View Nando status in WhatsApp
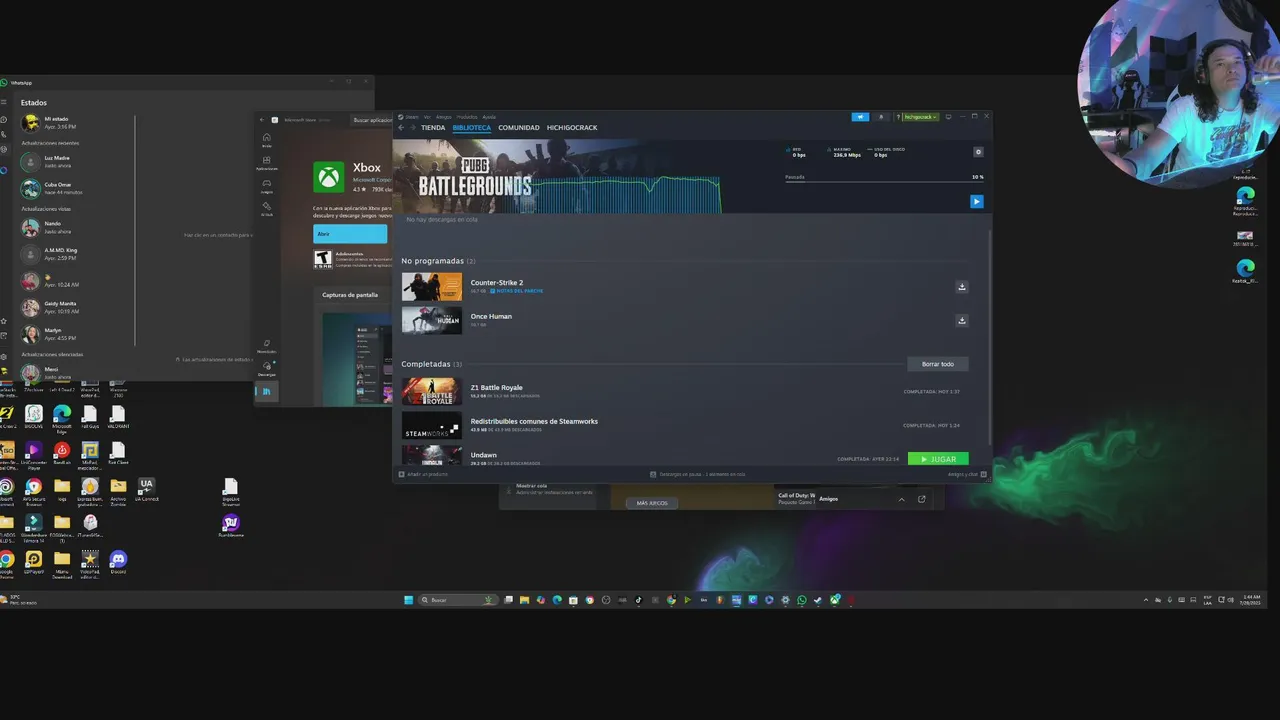This screenshot has width=1280, height=720. pyautogui.click(x=78, y=227)
